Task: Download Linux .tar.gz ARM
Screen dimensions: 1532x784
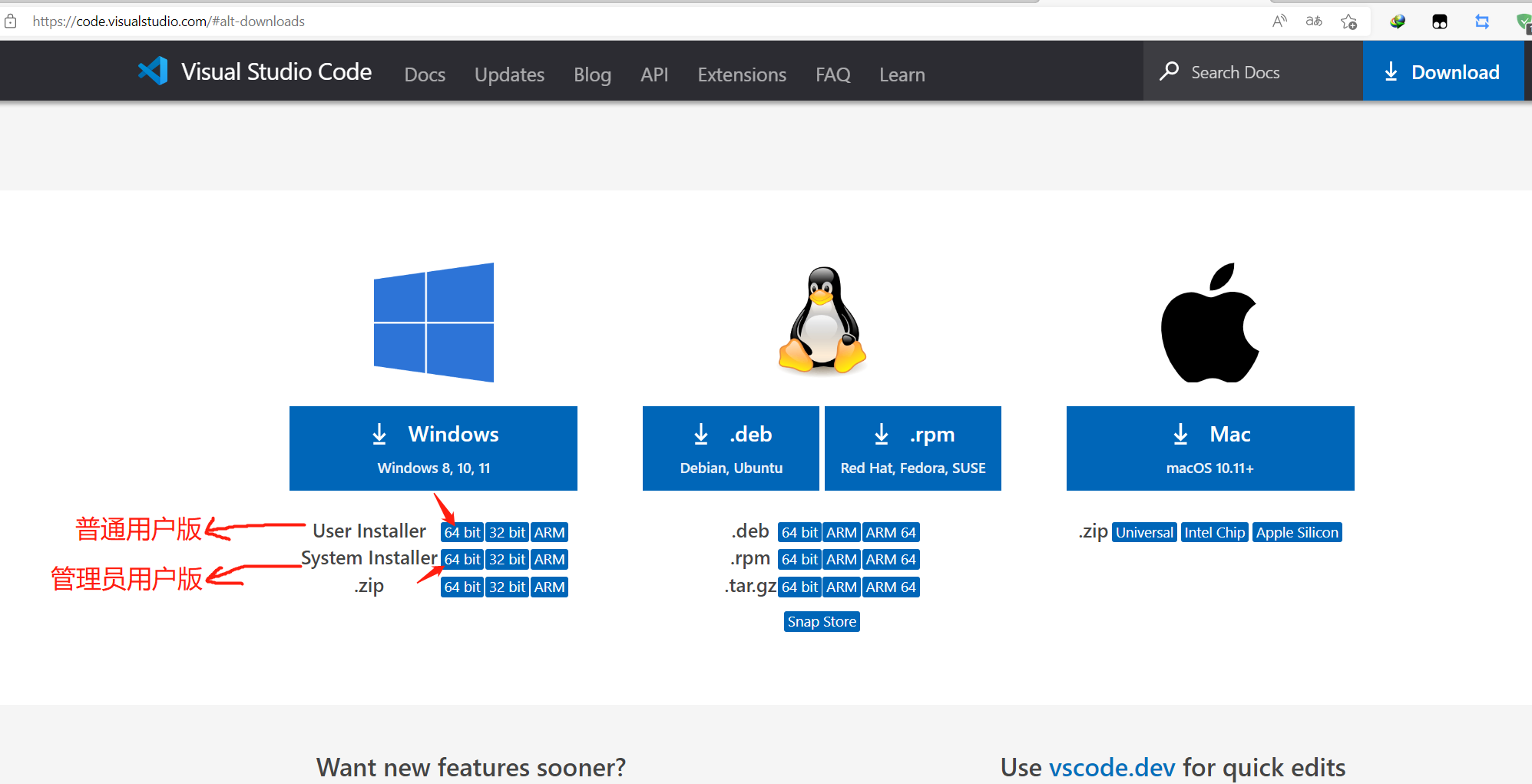Action: pos(842,587)
